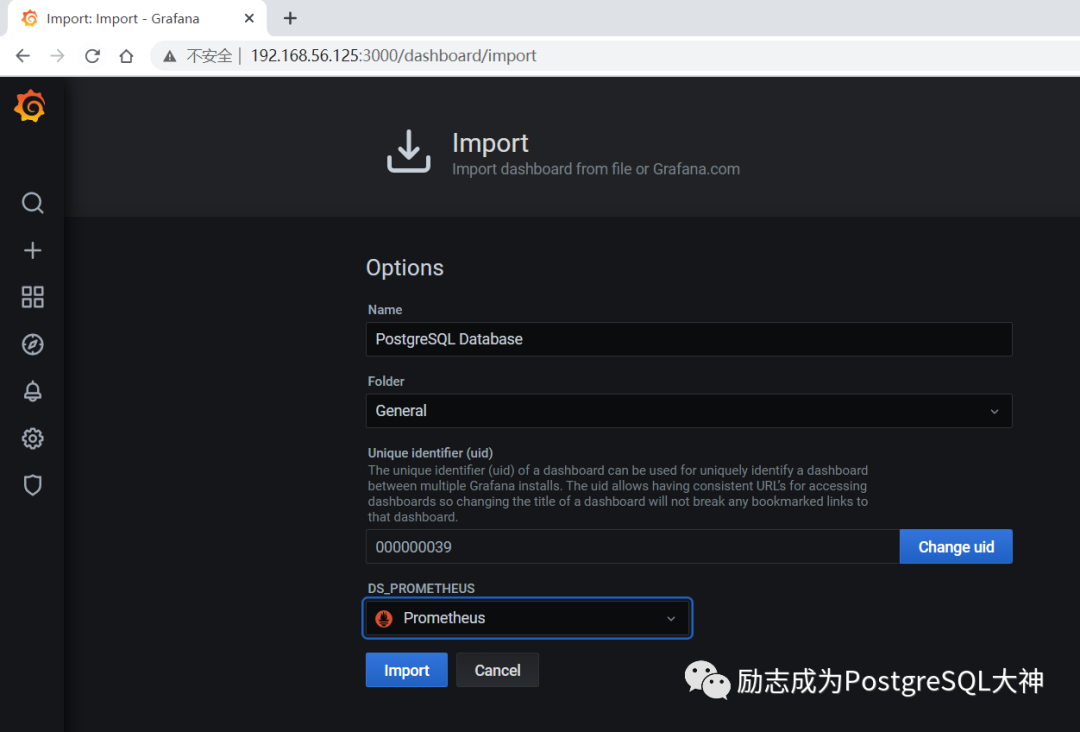Open the Grafana home logo
Viewport: 1080px width, 732px height.
click(30, 106)
